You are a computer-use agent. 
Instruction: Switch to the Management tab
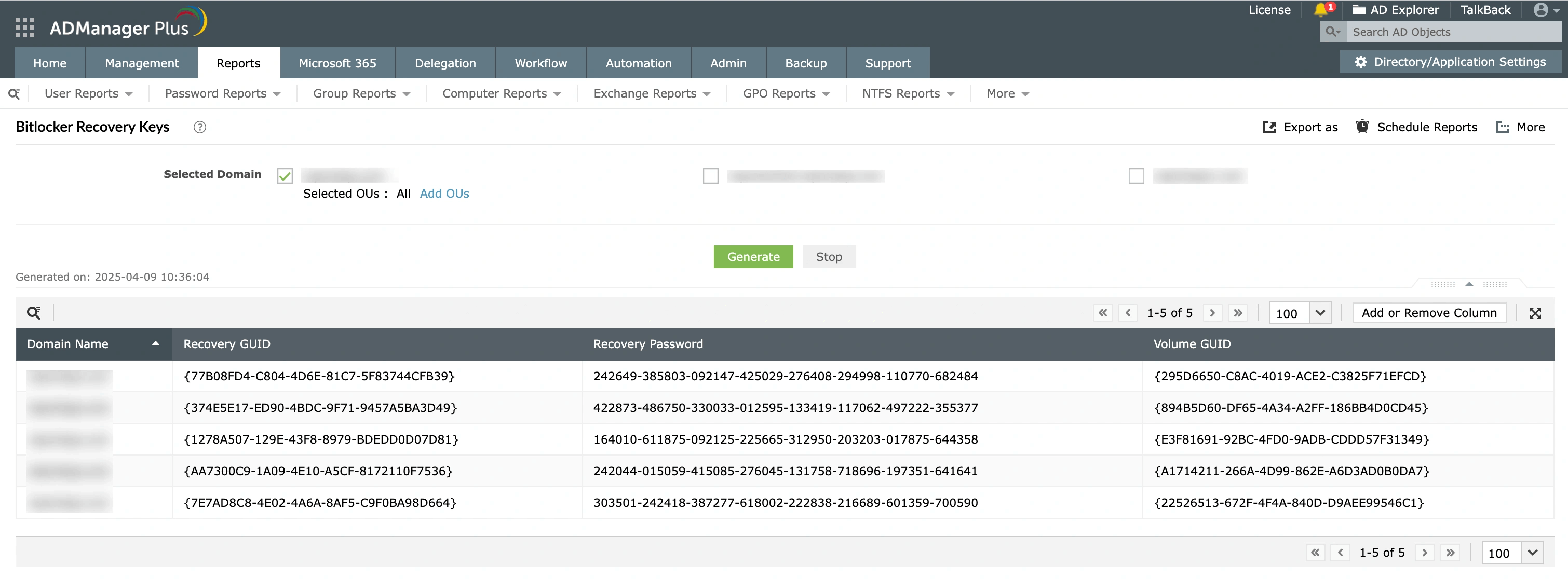click(x=142, y=63)
